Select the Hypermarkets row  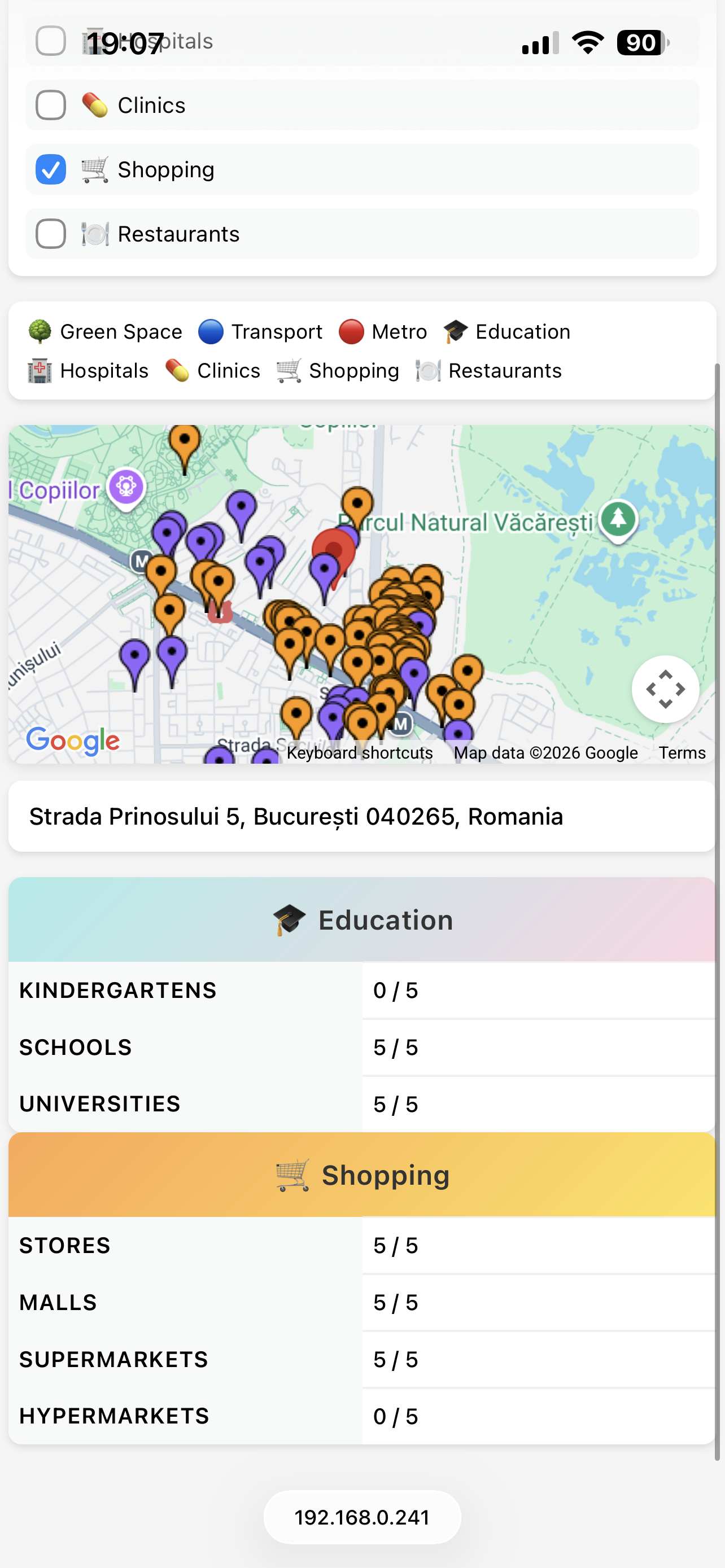pos(362,1416)
